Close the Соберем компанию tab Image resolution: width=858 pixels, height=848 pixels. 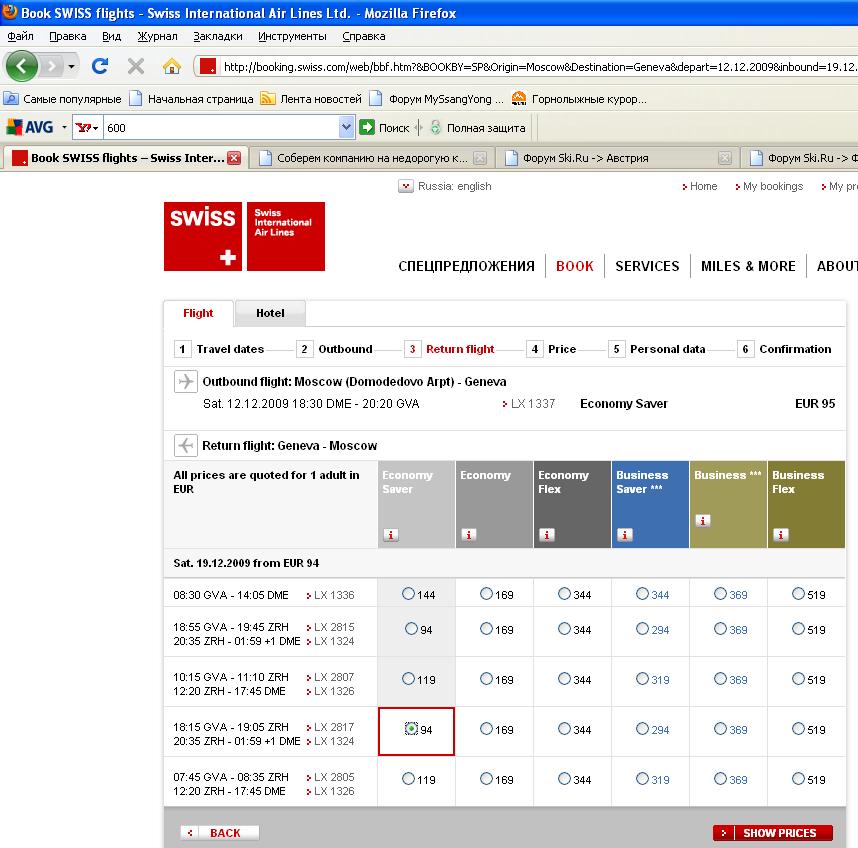pyautogui.click(x=480, y=158)
